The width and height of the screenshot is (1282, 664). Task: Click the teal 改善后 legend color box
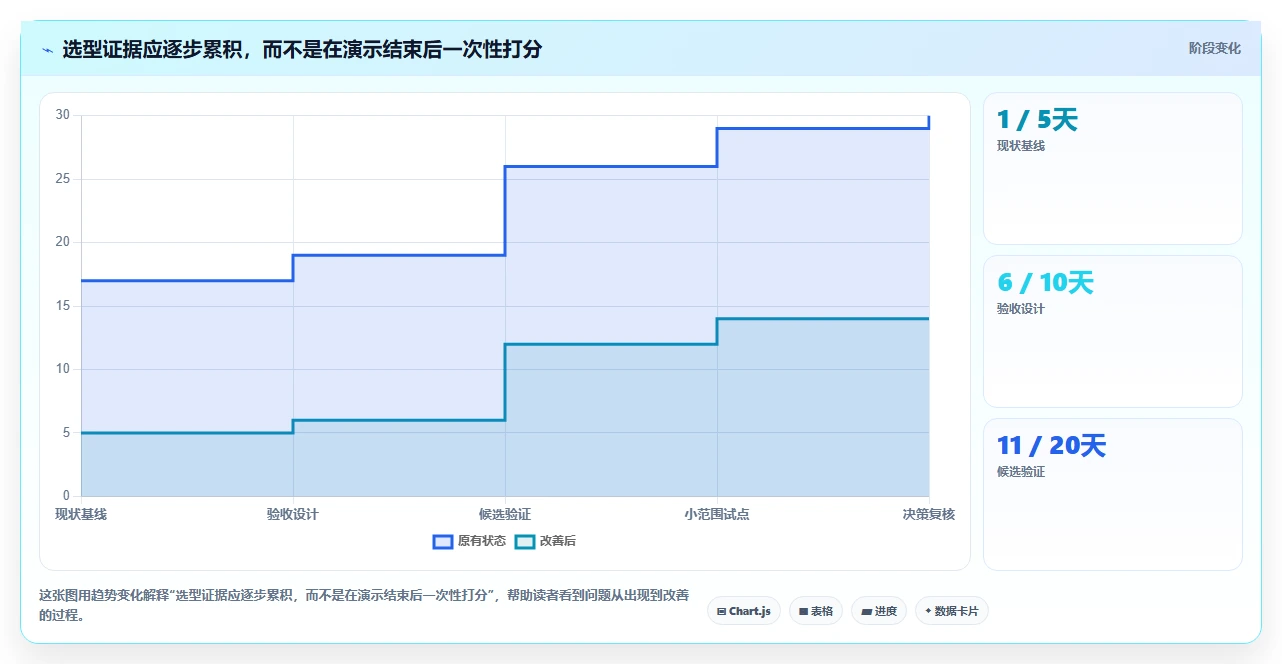[525, 541]
